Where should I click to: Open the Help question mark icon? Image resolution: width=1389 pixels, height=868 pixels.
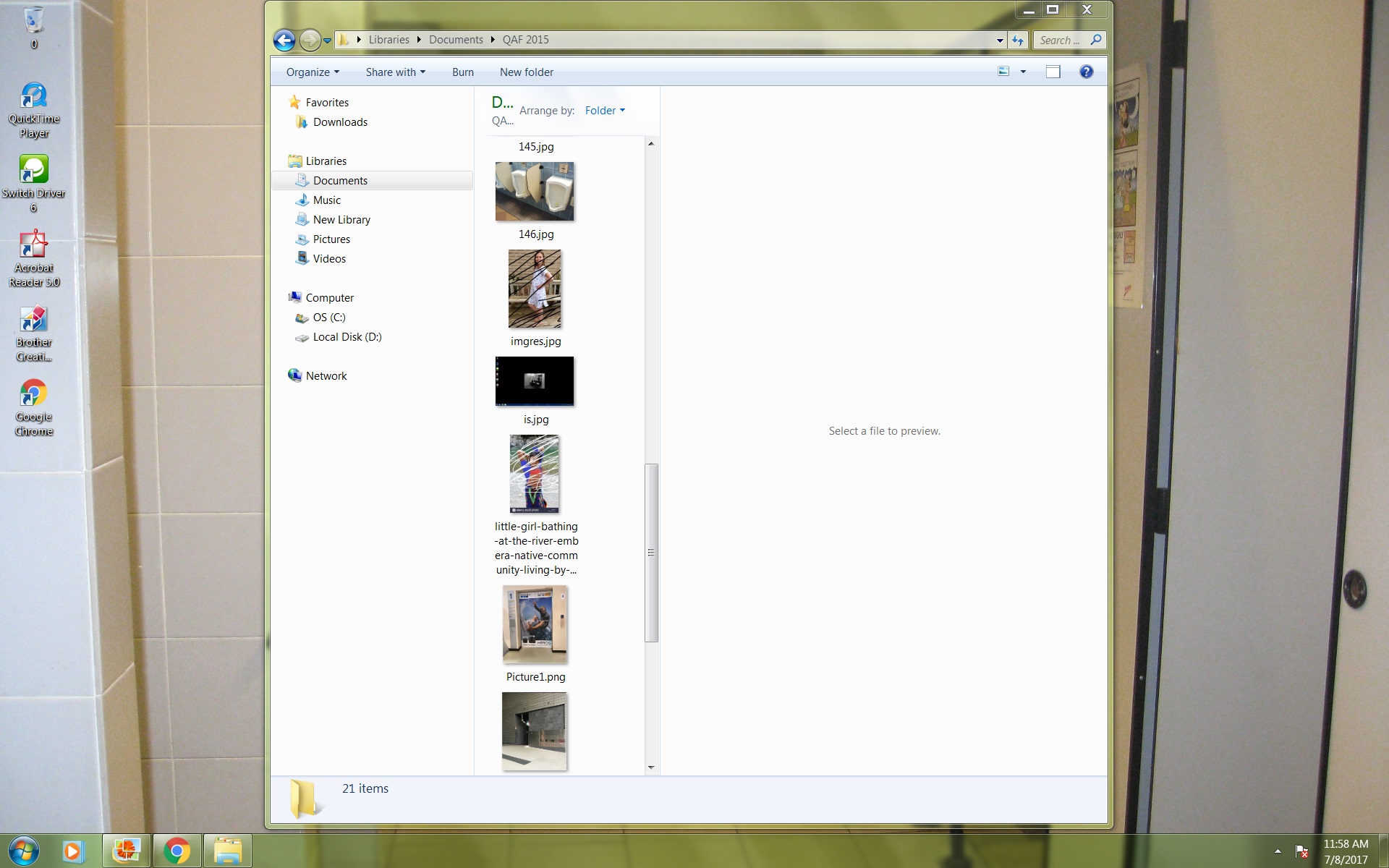click(x=1086, y=72)
